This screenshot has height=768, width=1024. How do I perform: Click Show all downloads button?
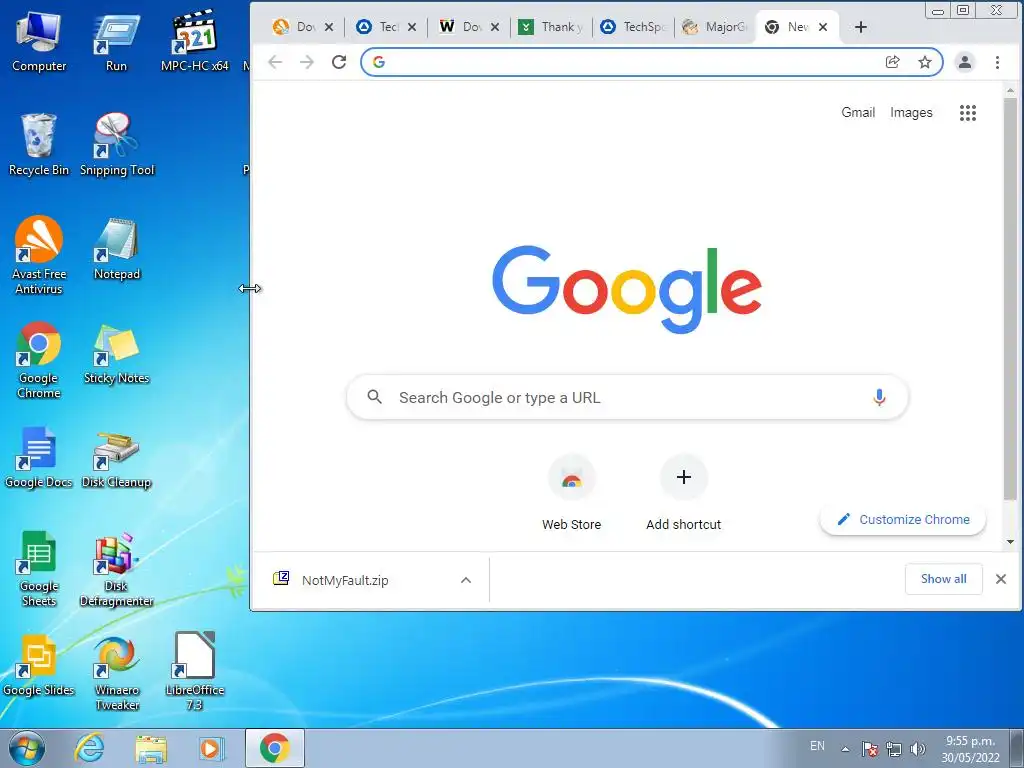[944, 579]
